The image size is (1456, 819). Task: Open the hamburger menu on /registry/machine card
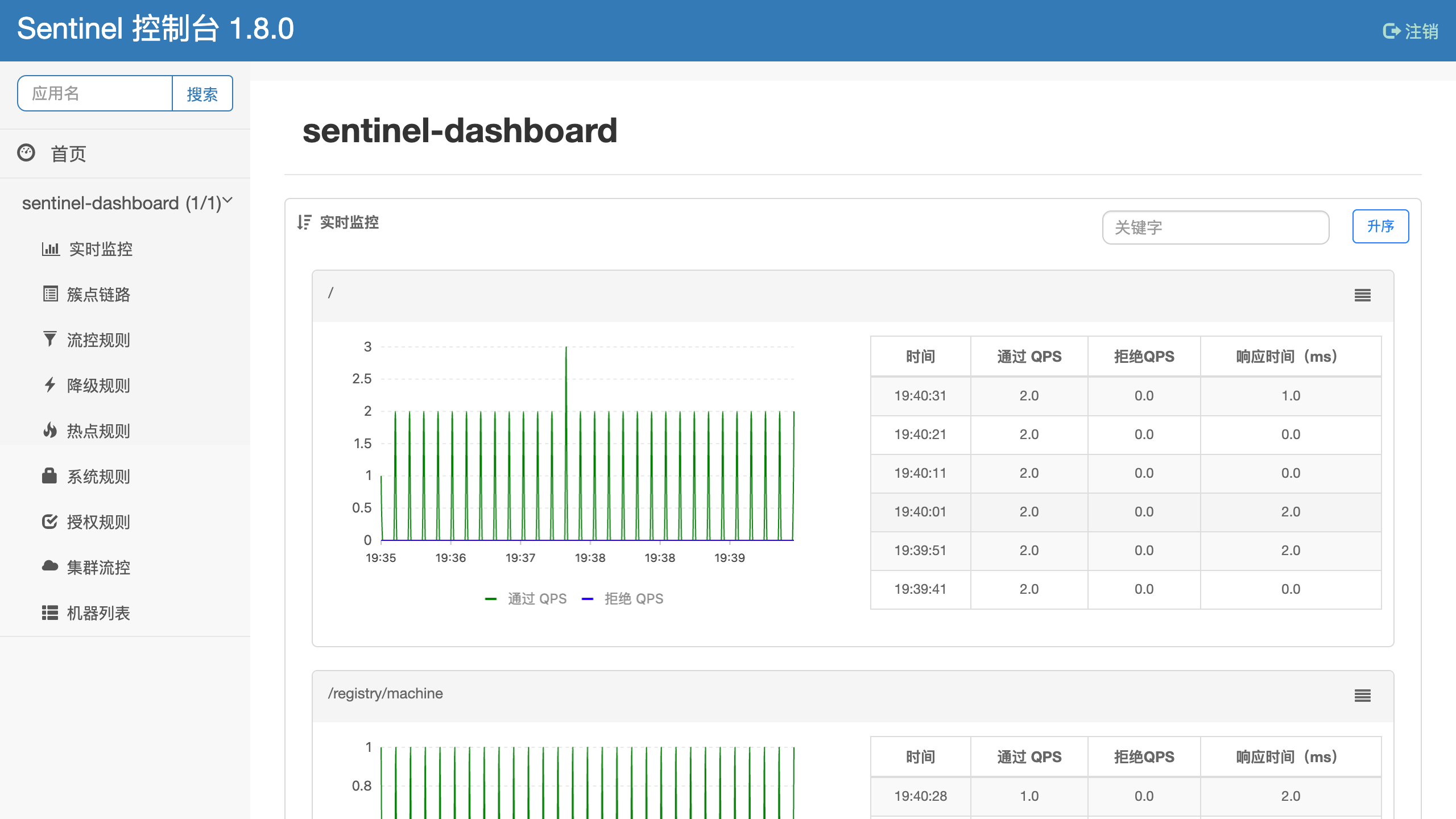click(1362, 696)
